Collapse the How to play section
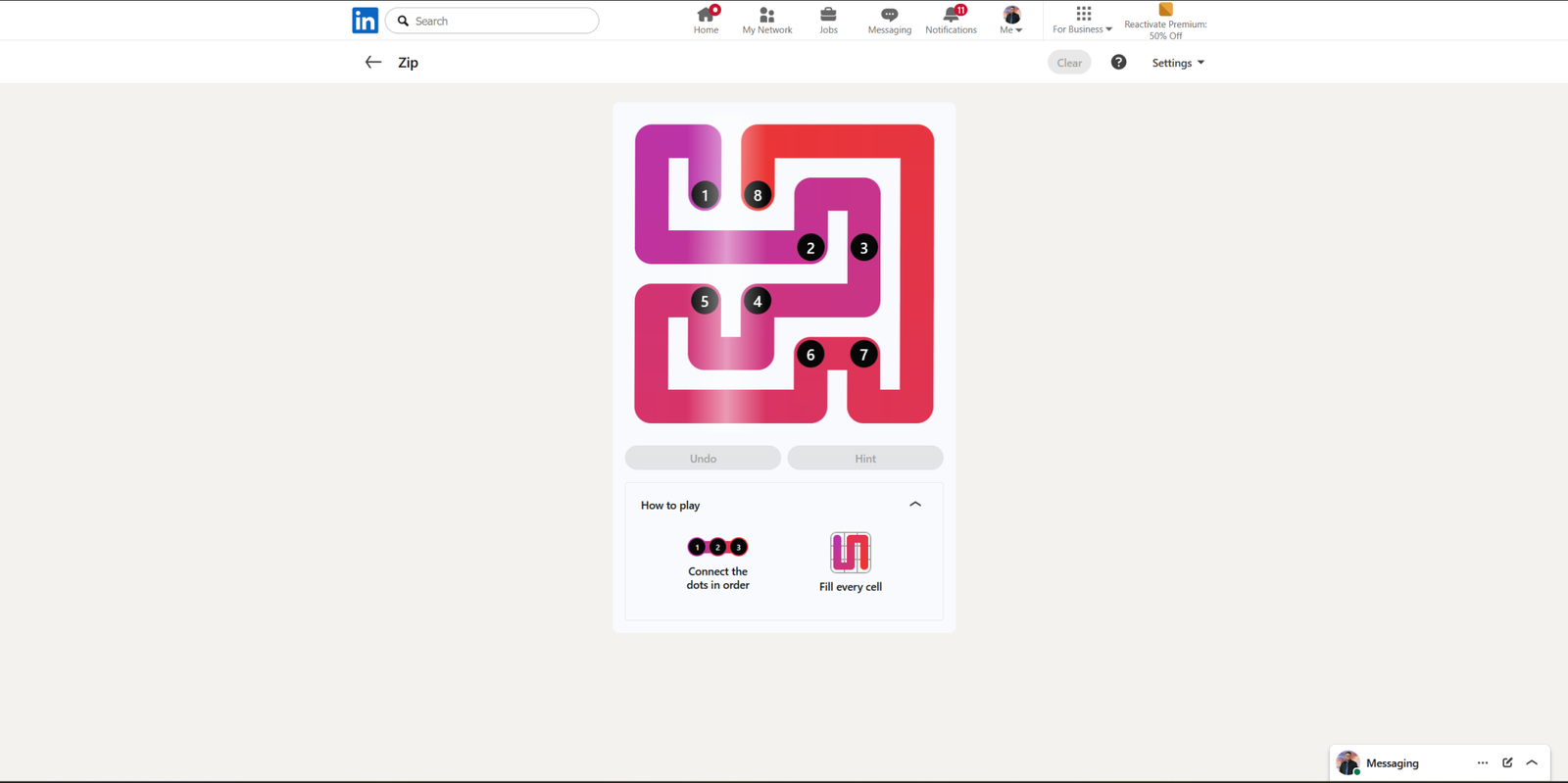 tap(915, 505)
